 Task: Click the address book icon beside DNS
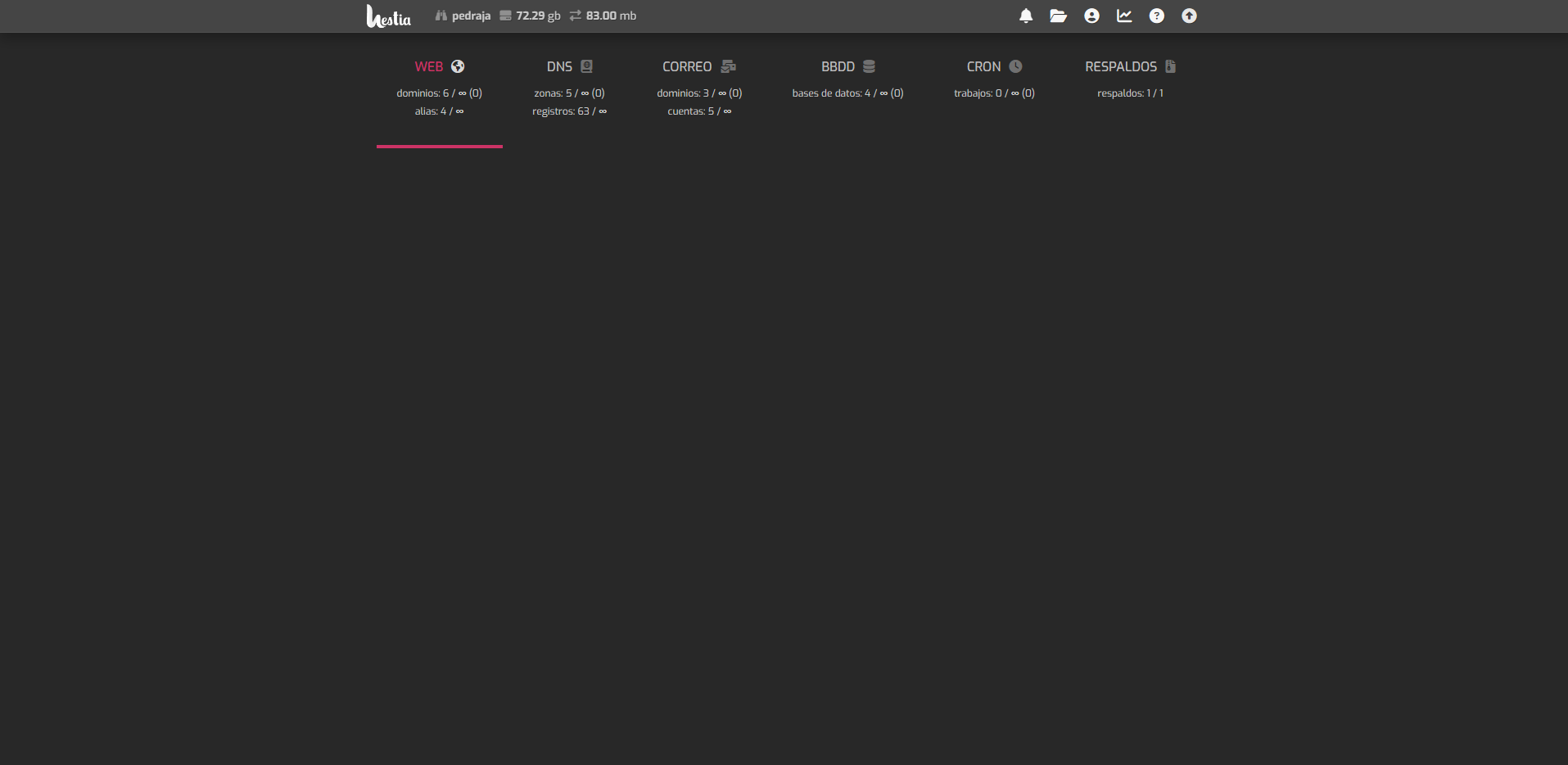pyautogui.click(x=586, y=66)
